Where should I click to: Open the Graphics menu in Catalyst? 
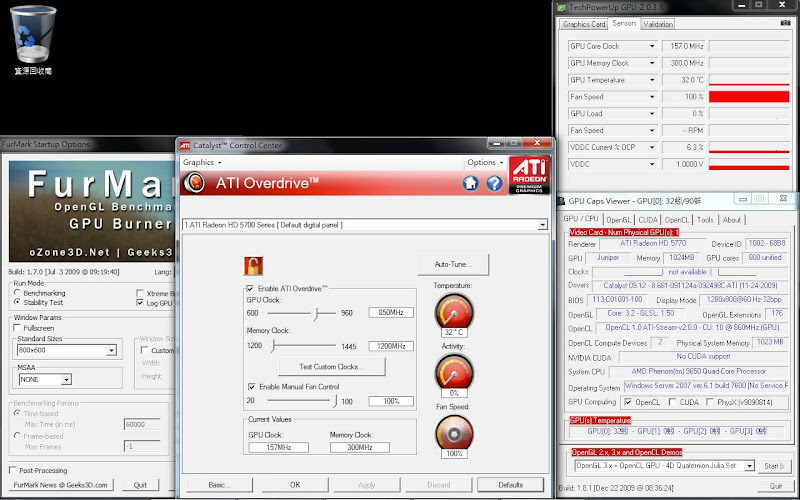pos(202,162)
